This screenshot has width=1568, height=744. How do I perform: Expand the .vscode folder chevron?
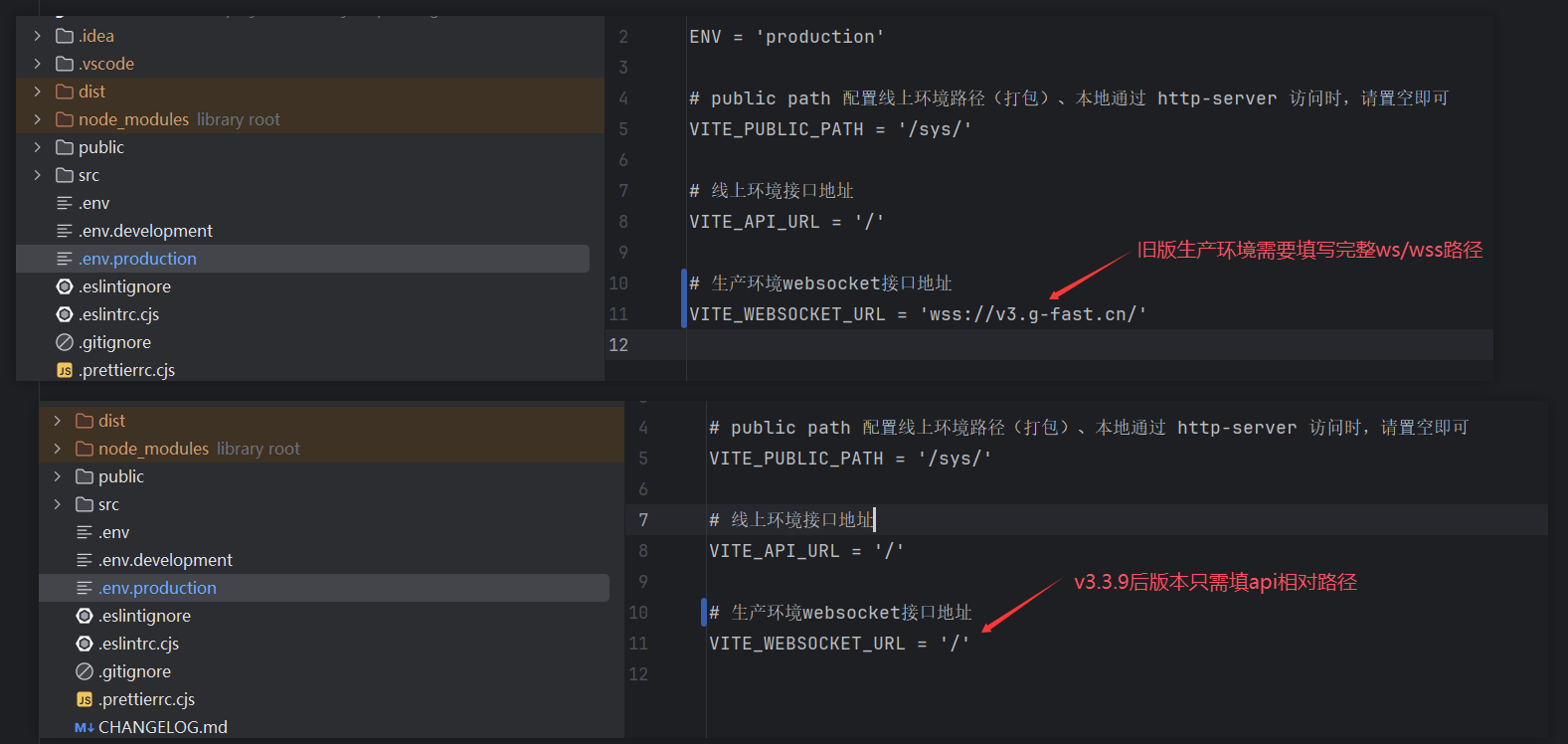click(x=38, y=64)
